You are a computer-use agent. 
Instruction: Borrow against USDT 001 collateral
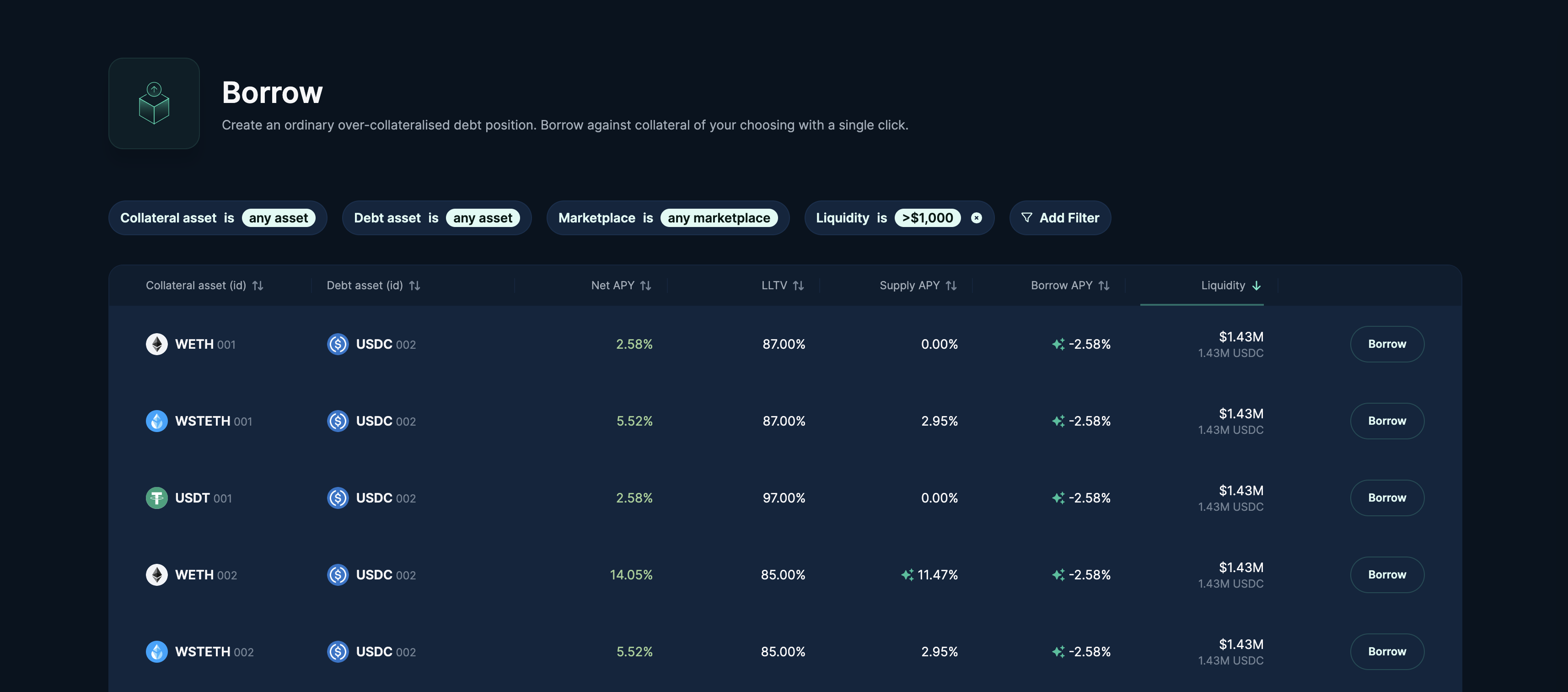(x=1387, y=497)
